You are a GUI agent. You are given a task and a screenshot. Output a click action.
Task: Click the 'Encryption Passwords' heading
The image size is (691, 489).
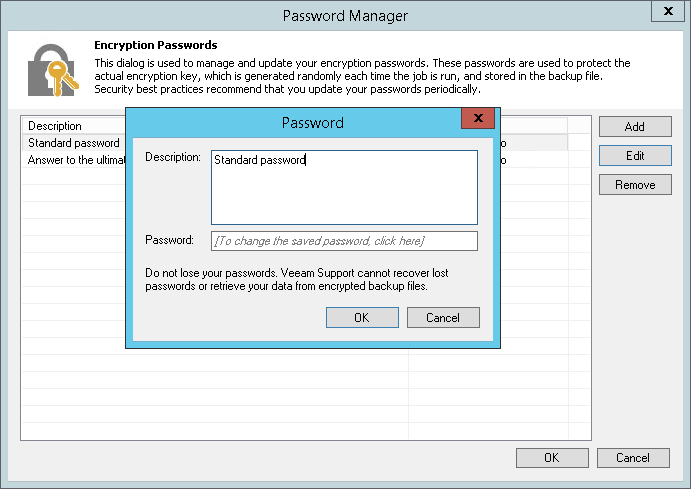(x=155, y=45)
